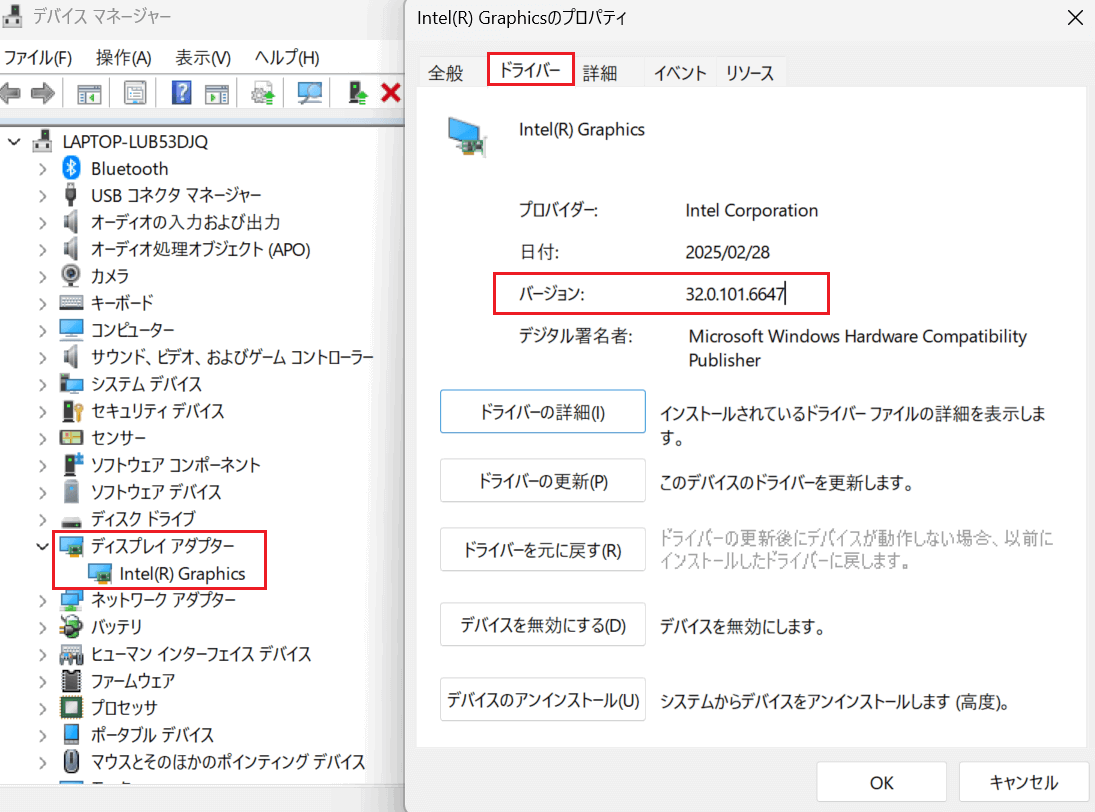
Task: Select the LAPTOP-LUB53DJQ computer icon
Action: pos(42,141)
